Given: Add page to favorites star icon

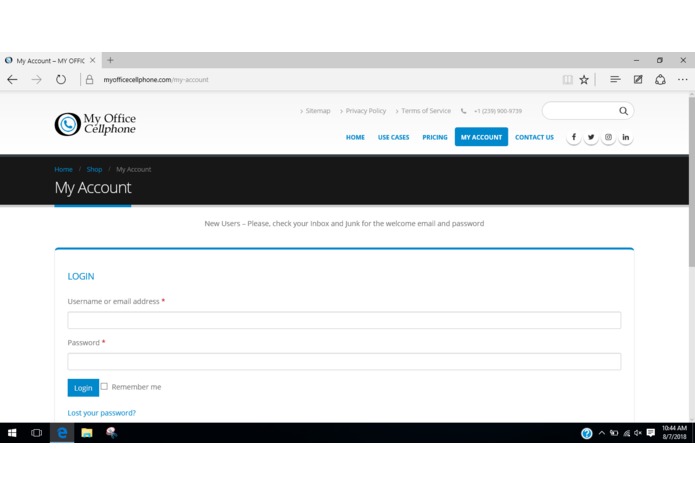Looking at the screenshot, I should tap(584, 80).
